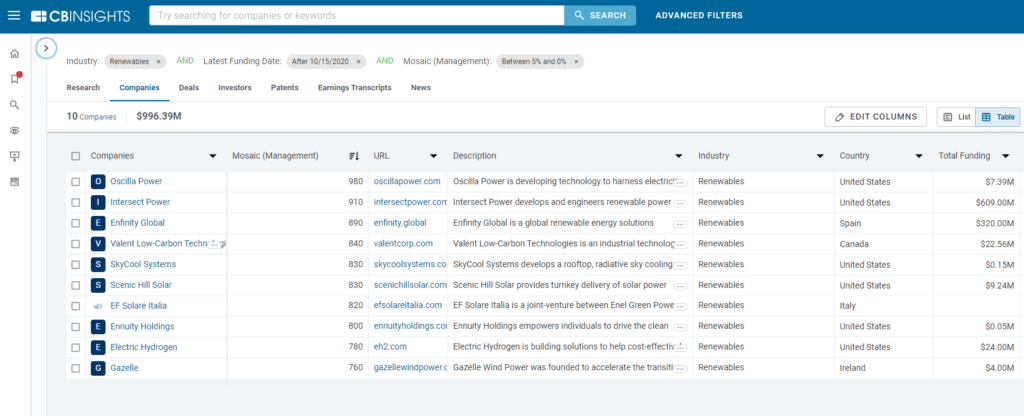The image size is (1024, 416).
Task: Check the Valent Low-Carbon row checkbox
Action: pyautogui.click(x=76, y=244)
